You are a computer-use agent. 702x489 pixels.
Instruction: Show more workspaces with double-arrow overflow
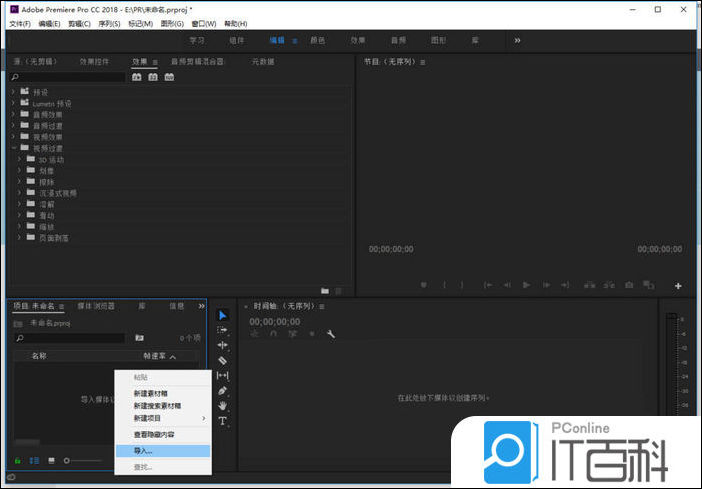point(517,41)
